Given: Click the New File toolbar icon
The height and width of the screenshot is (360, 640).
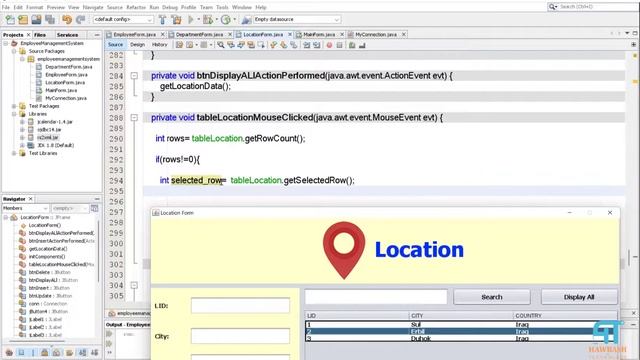Looking at the screenshot, I should click(10, 19).
